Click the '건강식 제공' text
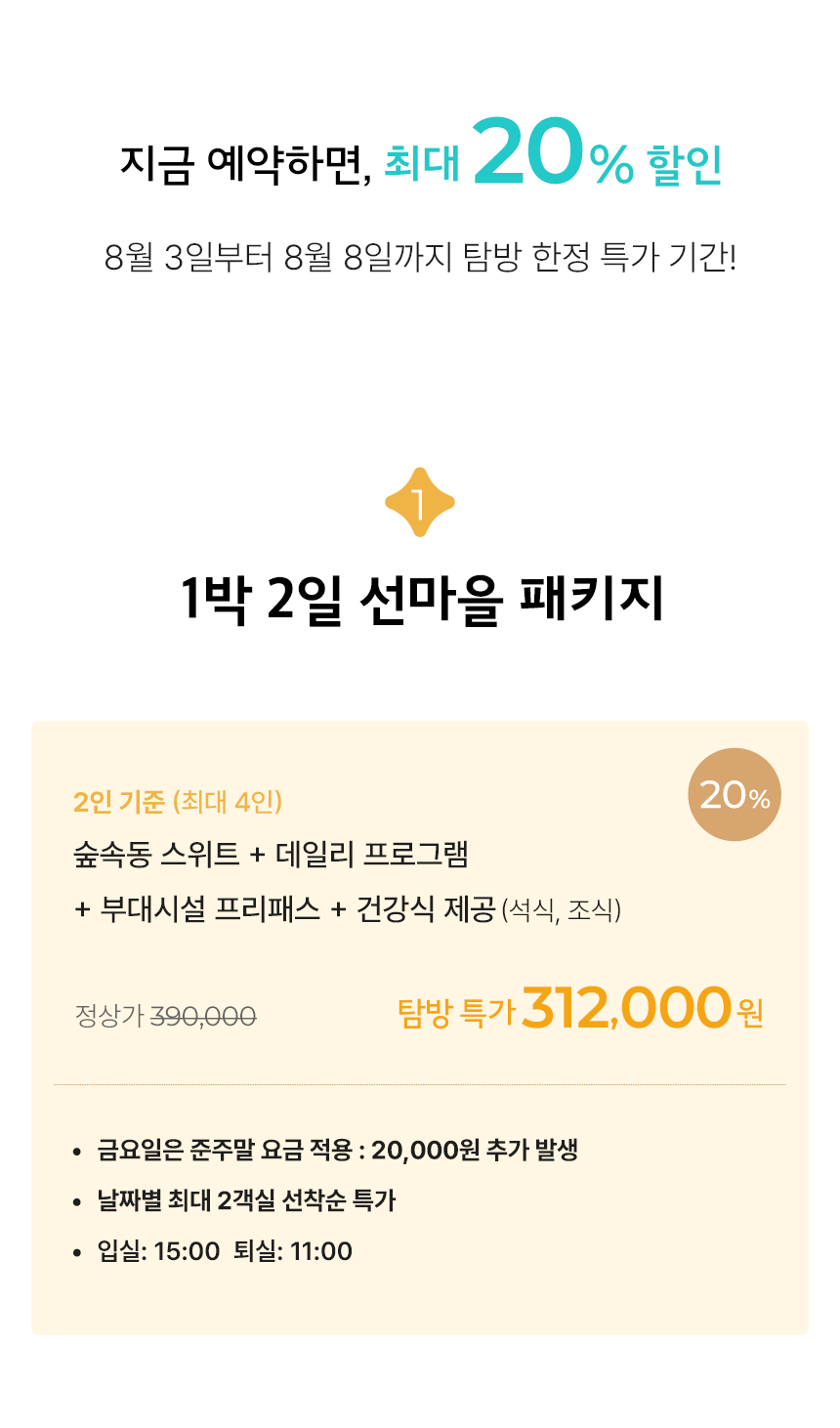Screen dimensions: 840x1428 [426, 909]
